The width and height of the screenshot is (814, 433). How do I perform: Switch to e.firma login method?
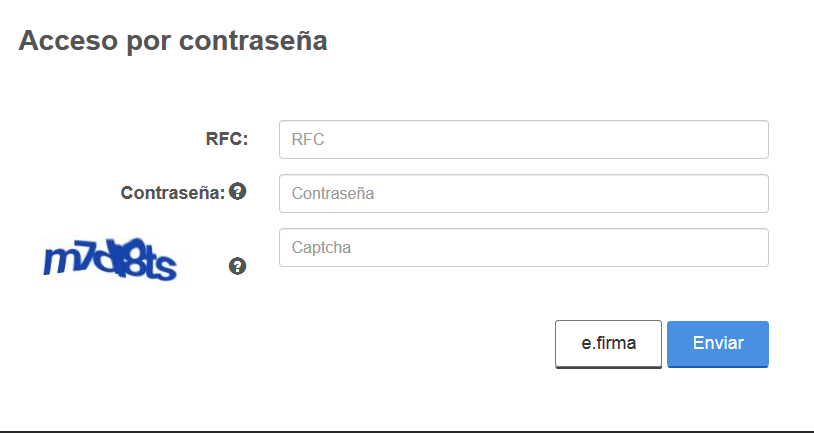[608, 344]
